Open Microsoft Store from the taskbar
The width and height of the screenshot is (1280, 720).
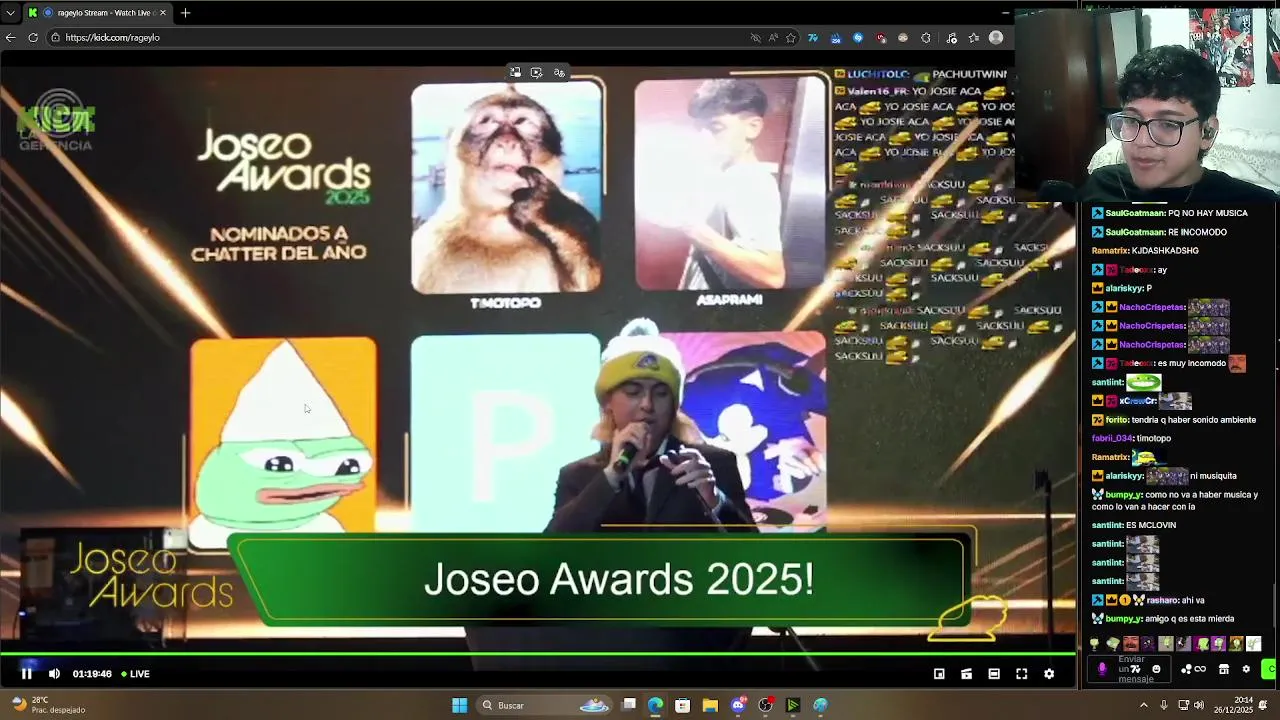click(x=682, y=705)
